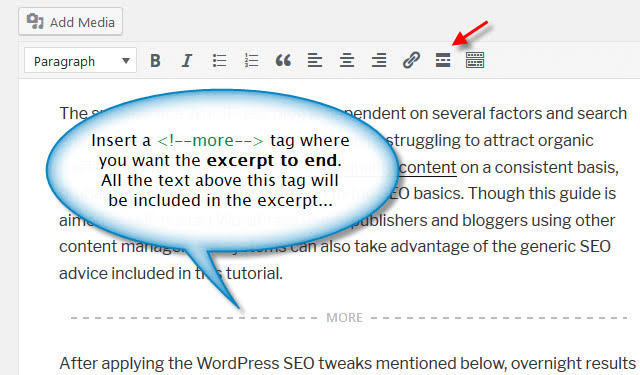Screen dimensions: 640x375
Task: Align text right
Action: pyautogui.click(x=379, y=60)
